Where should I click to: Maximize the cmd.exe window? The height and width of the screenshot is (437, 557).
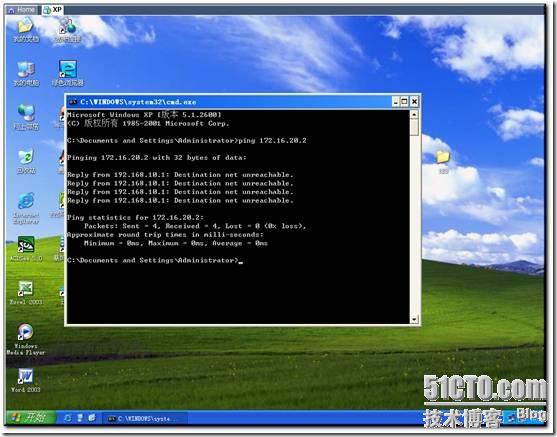coord(405,102)
